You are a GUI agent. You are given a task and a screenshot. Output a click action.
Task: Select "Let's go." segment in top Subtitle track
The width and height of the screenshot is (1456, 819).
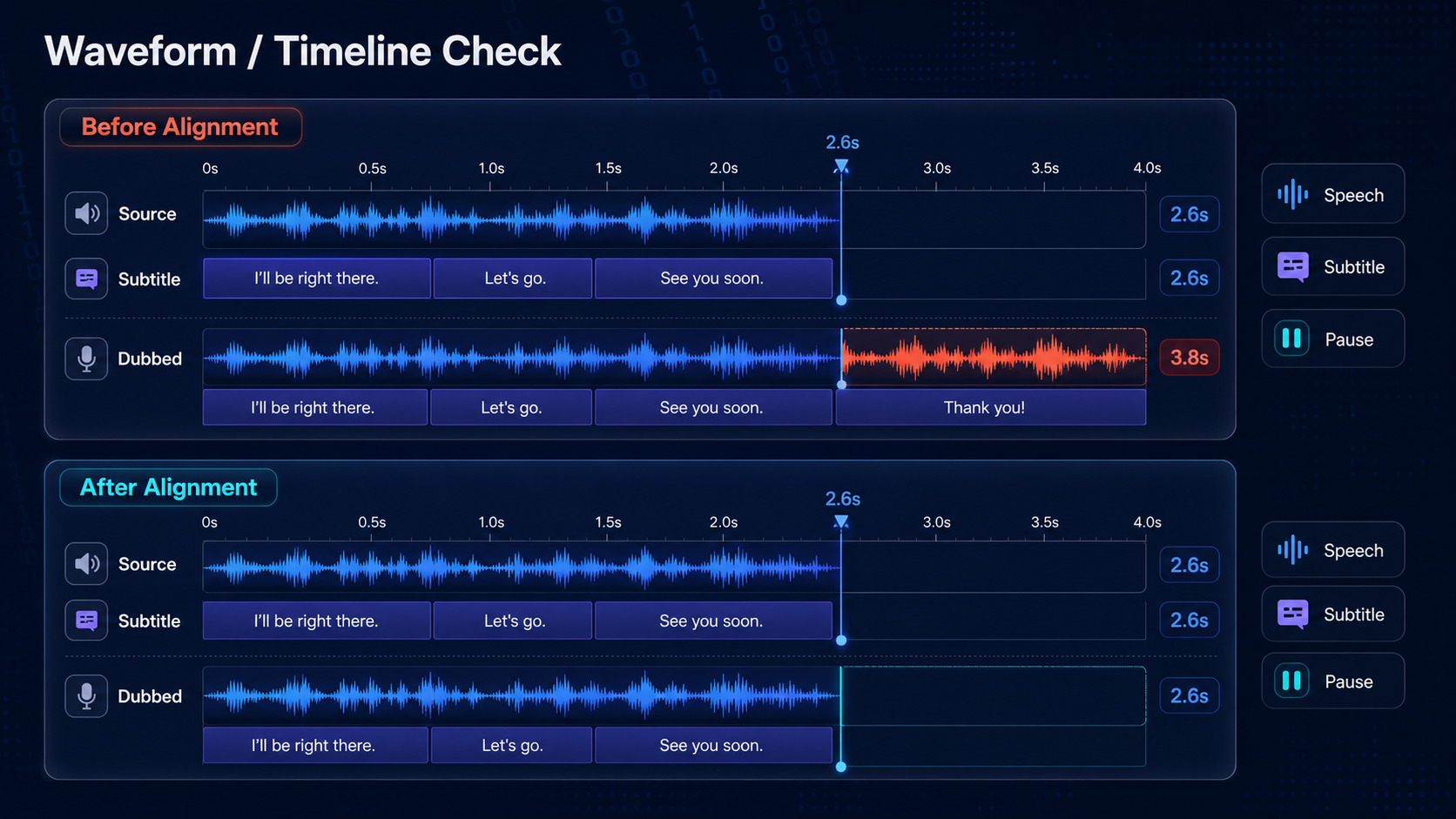point(513,279)
